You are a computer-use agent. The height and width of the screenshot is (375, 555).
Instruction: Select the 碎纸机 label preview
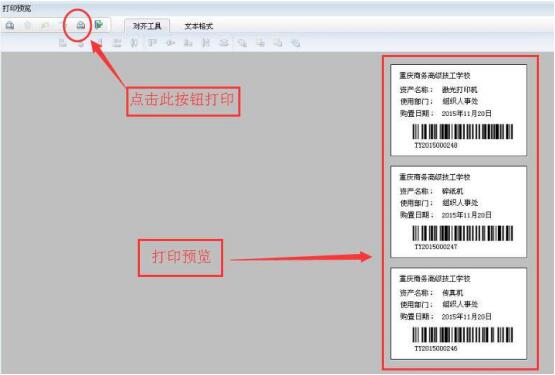[x=458, y=212]
